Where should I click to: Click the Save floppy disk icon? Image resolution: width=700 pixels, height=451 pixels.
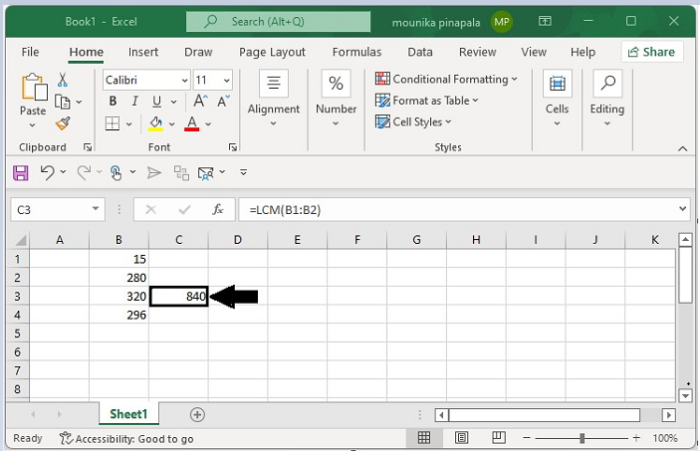[x=21, y=172]
